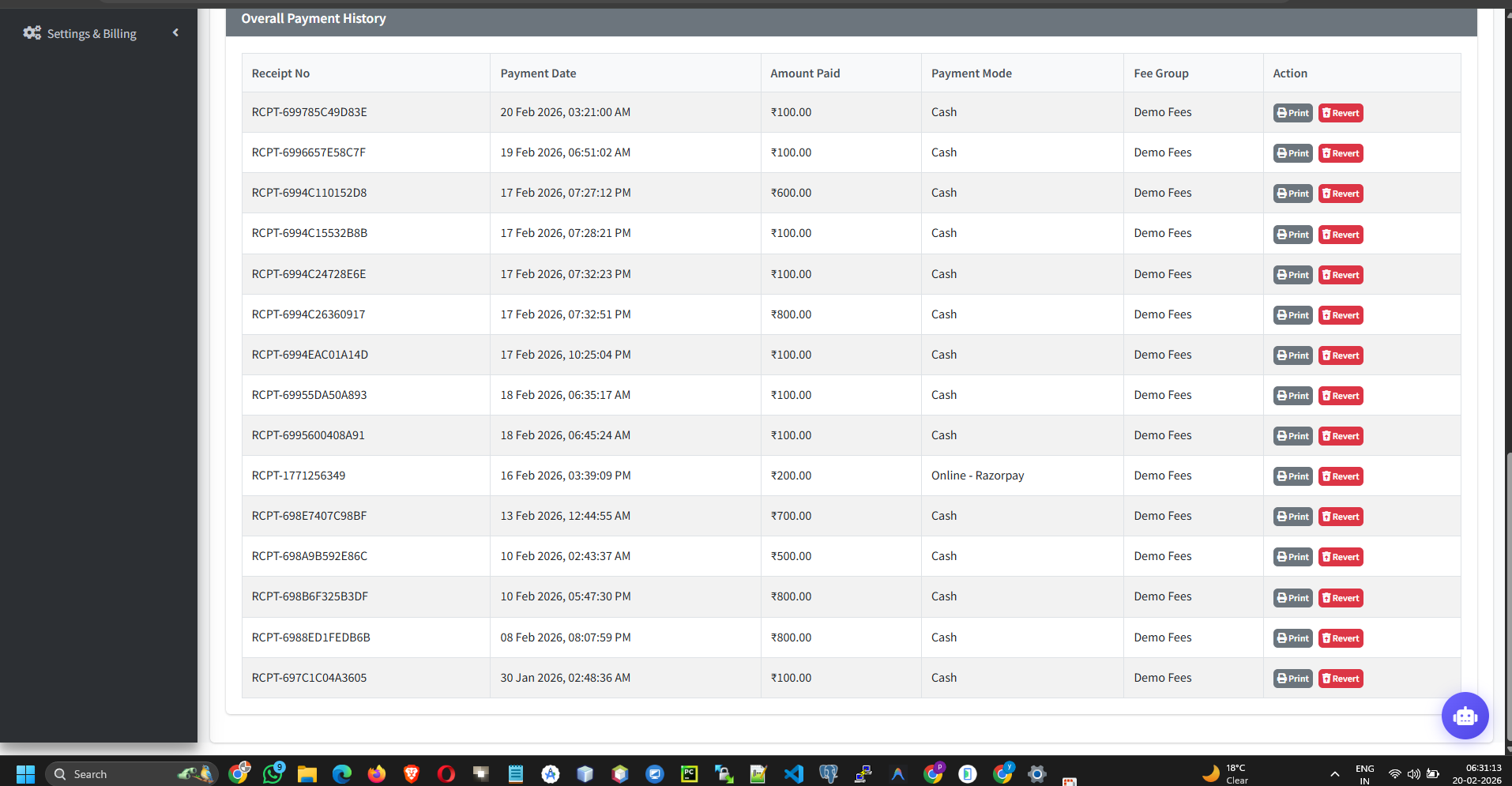Select the Settings & Billing menu item
This screenshot has width=1512, height=786.
tap(92, 32)
